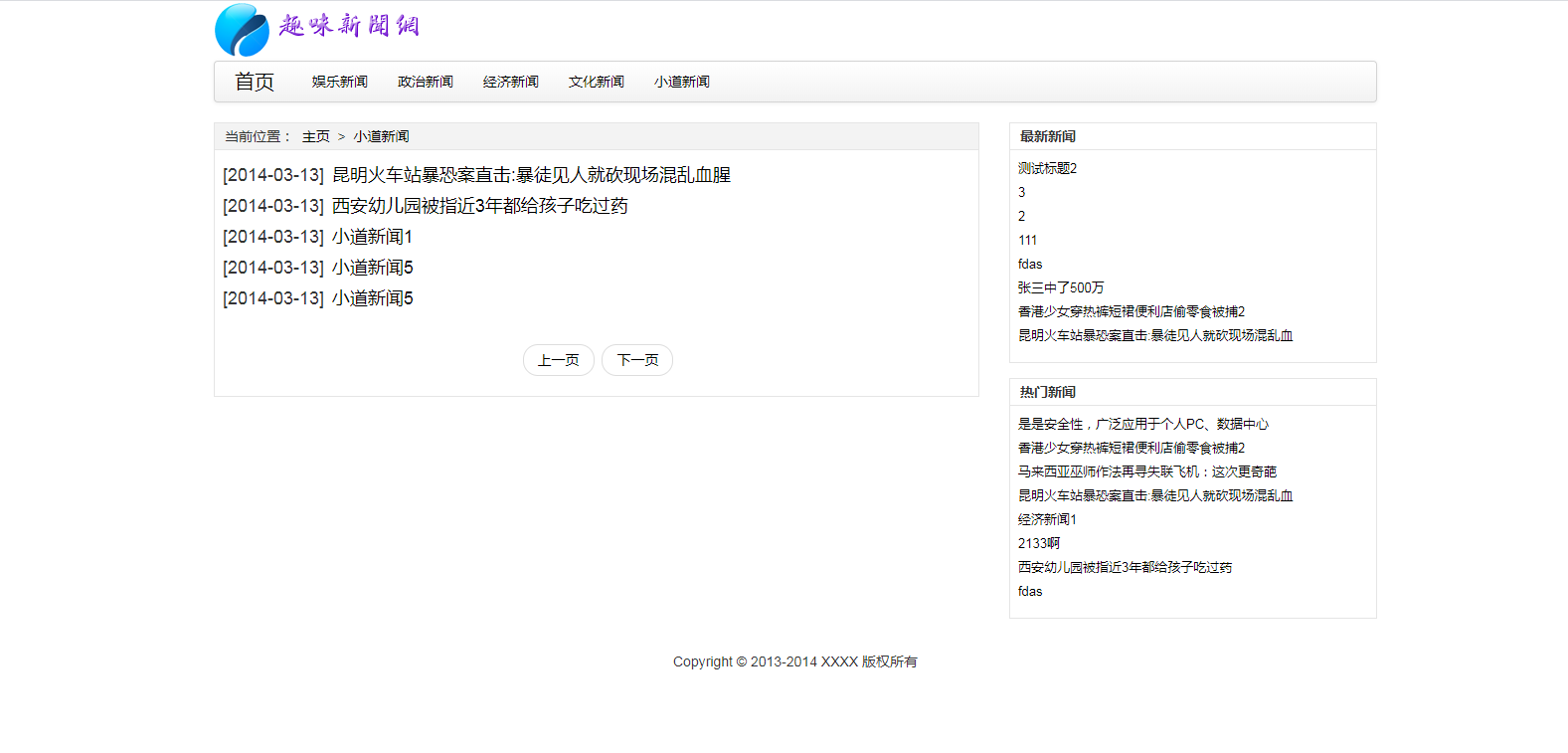The width and height of the screenshot is (1568, 753).
Task: Click 主页 breadcrumb link
Action: click(x=316, y=136)
